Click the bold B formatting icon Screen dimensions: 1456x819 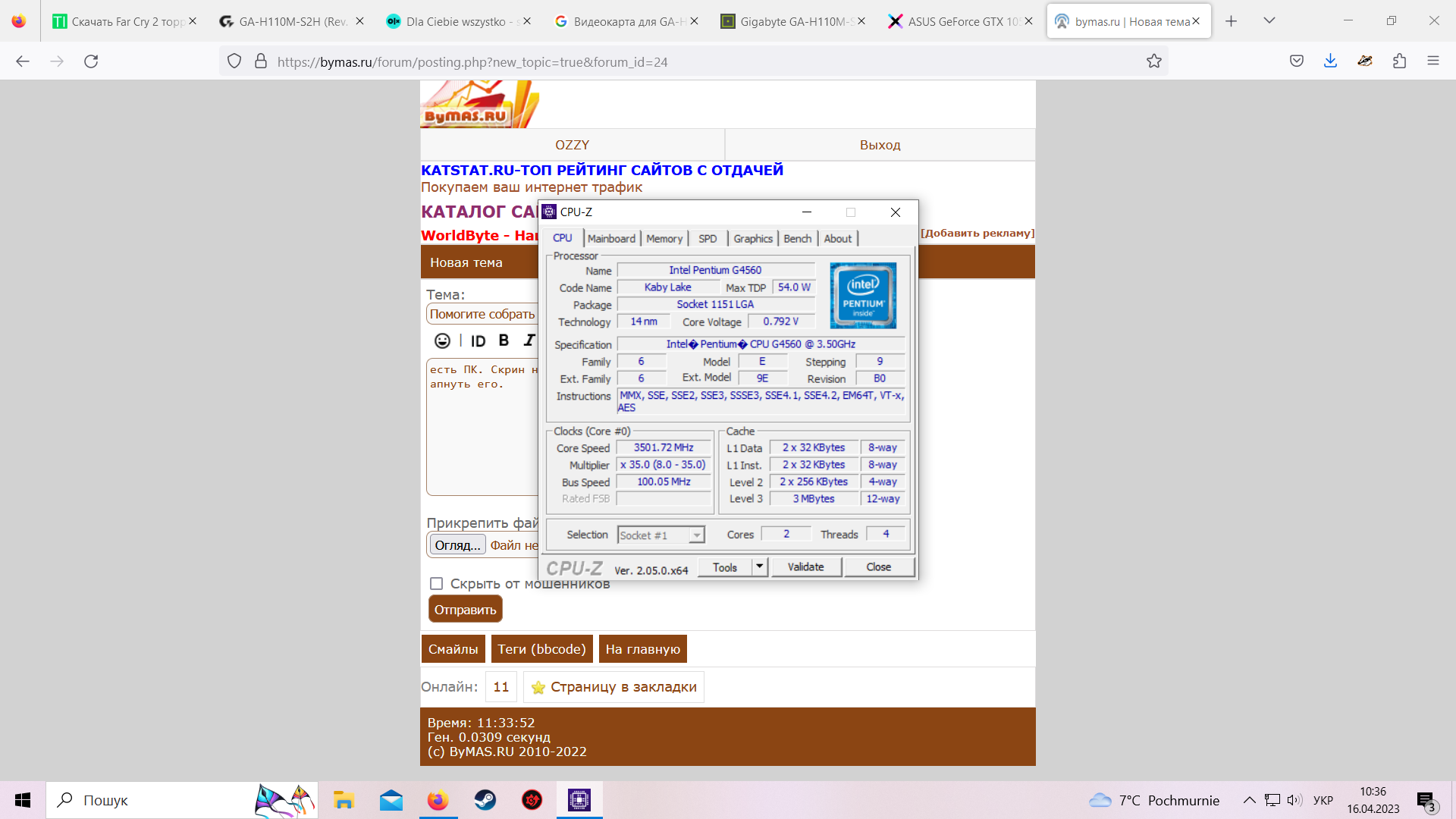point(504,341)
